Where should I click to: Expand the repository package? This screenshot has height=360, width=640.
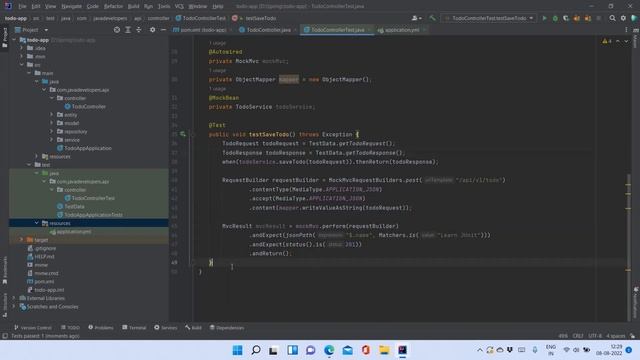pos(52,131)
